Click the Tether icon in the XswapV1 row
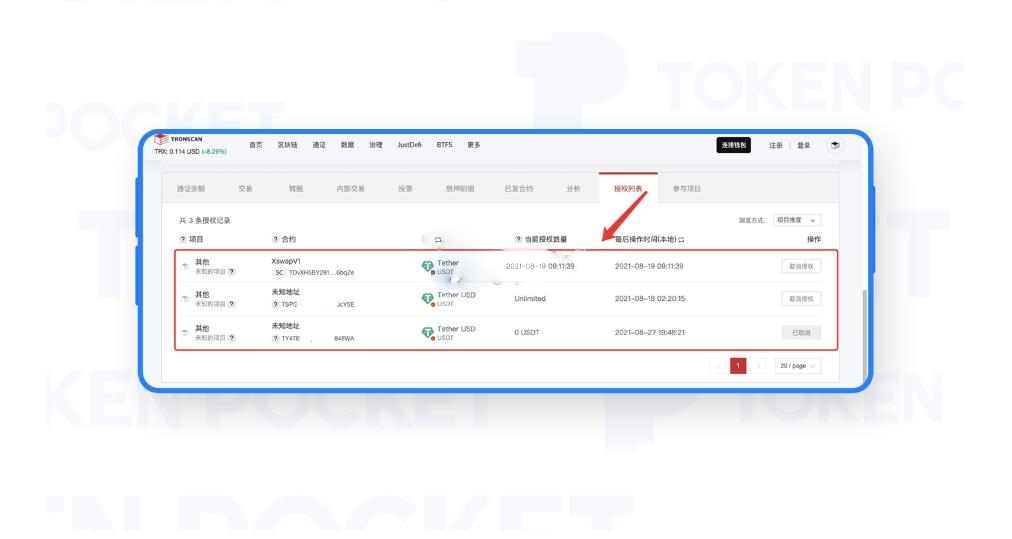1012x539 pixels. 427,266
